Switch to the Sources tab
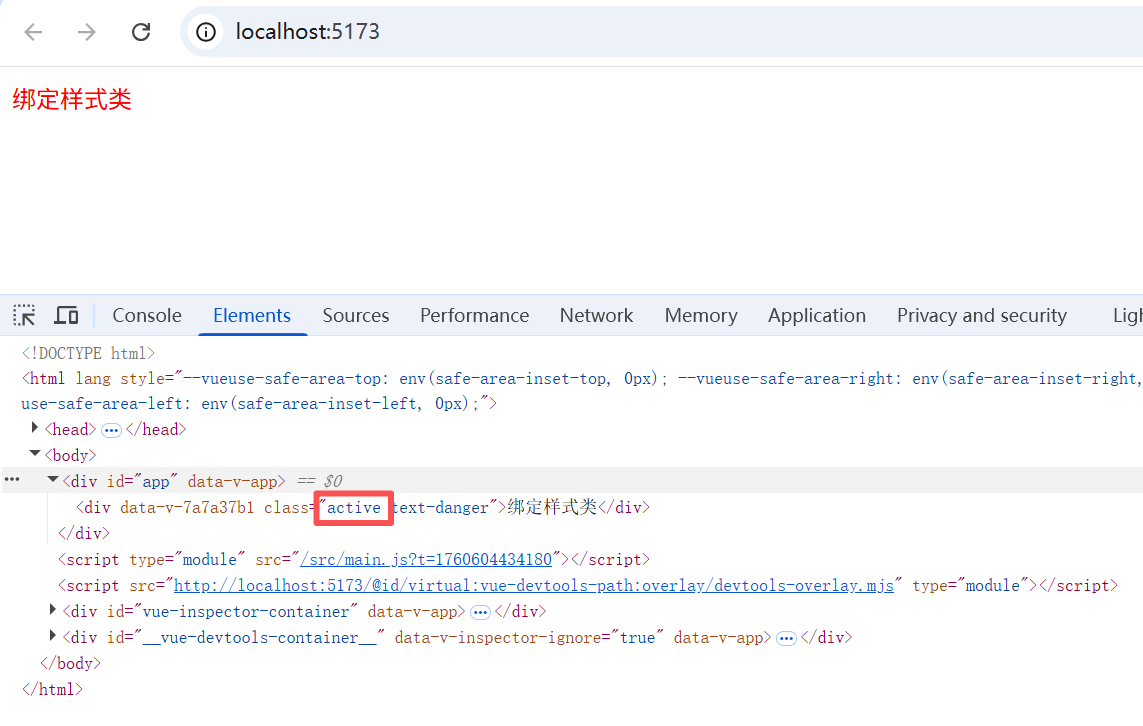 (356, 315)
